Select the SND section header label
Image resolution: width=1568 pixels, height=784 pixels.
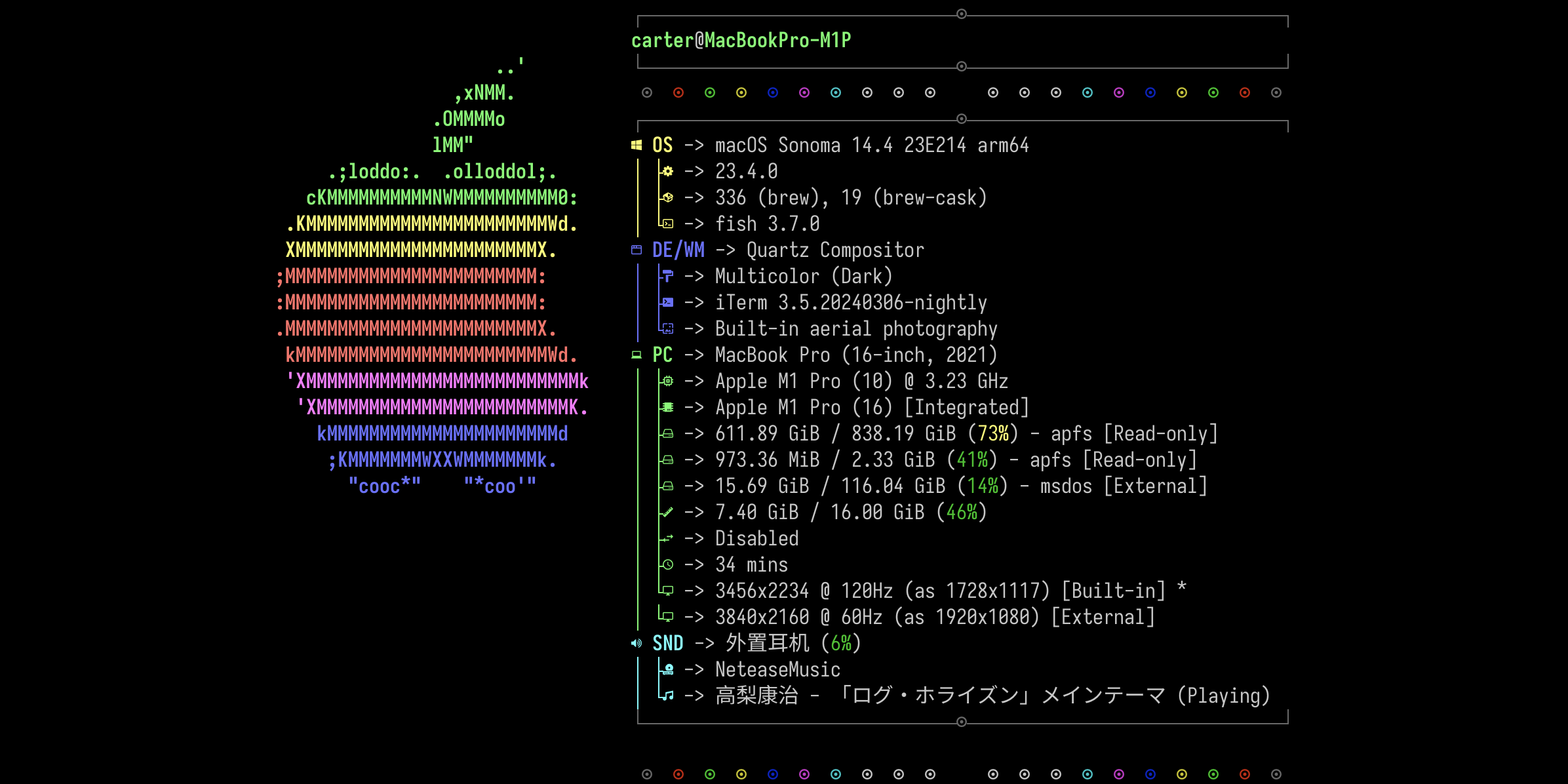click(667, 643)
